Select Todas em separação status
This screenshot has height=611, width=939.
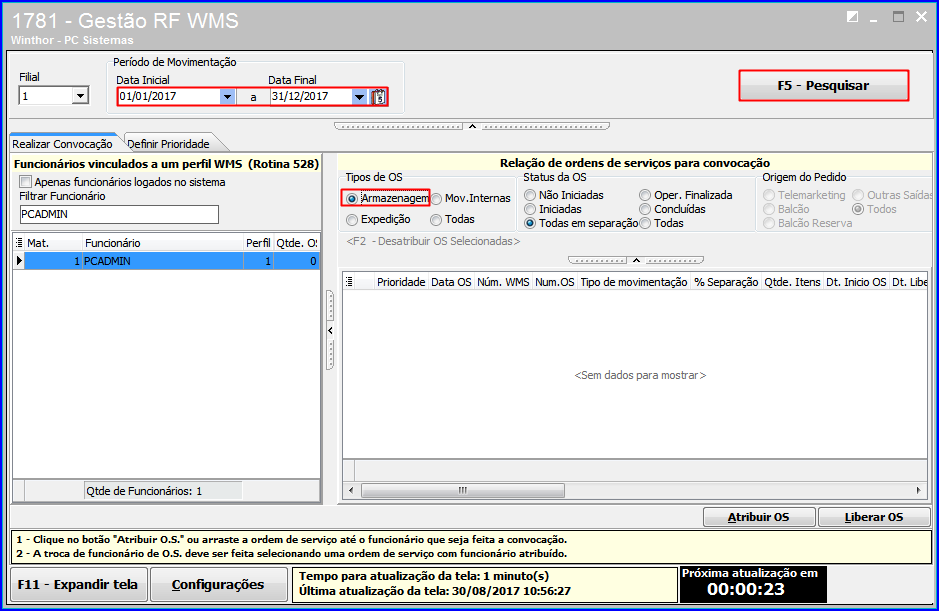(x=529, y=223)
